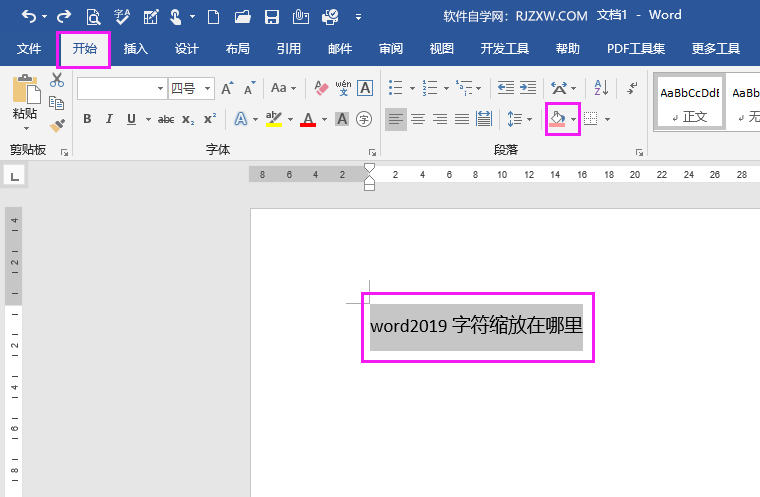The width and height of the screenshot is (760, 497).
Task: Switch to the 引用 tab
Action: 289,48
